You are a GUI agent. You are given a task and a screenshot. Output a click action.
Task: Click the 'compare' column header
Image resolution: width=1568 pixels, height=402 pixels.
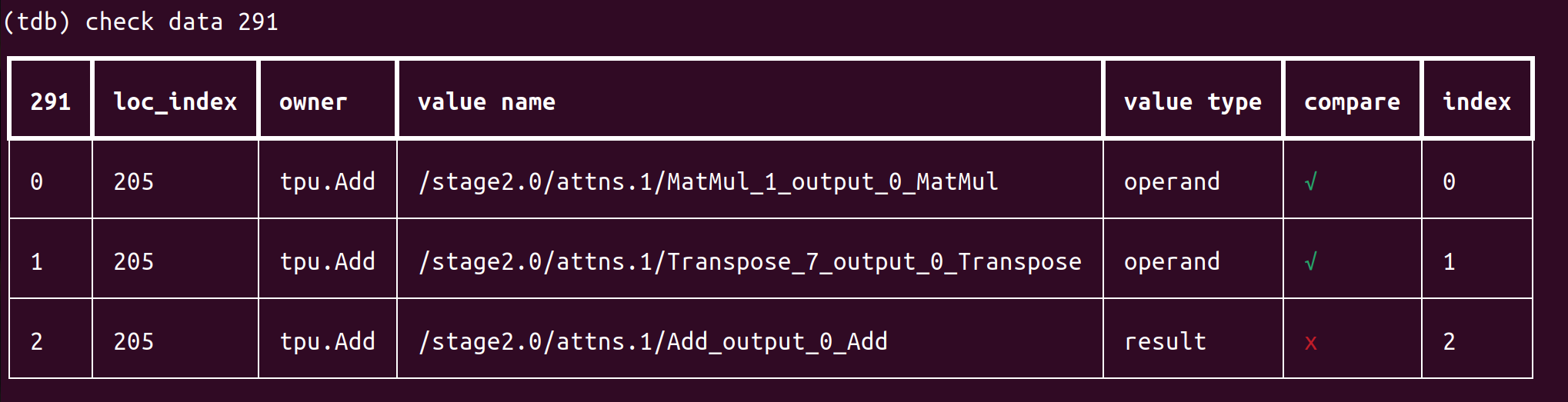[x=1352, y=101]
